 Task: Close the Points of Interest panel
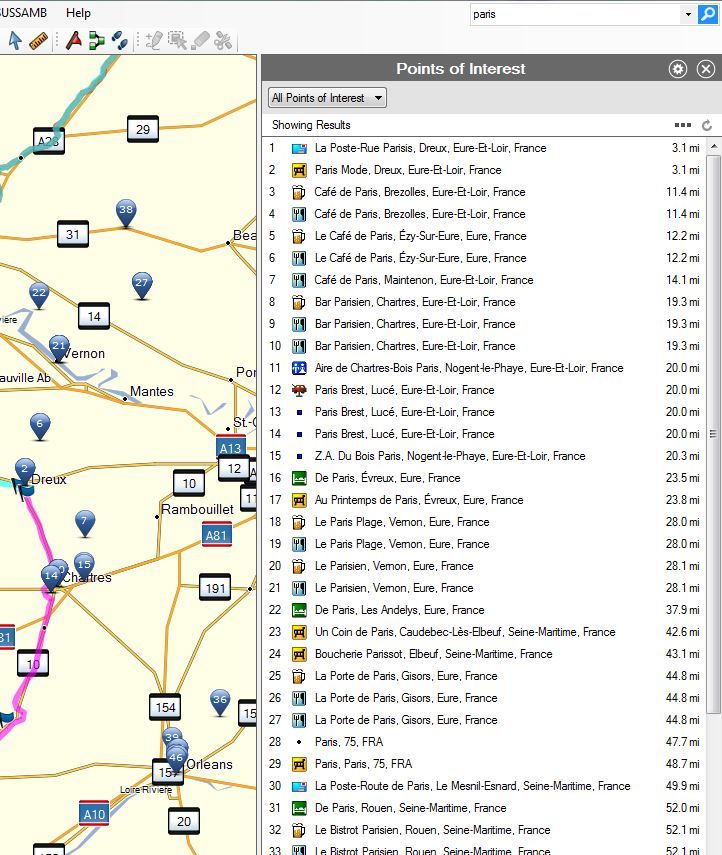click(x=706, y=69)
